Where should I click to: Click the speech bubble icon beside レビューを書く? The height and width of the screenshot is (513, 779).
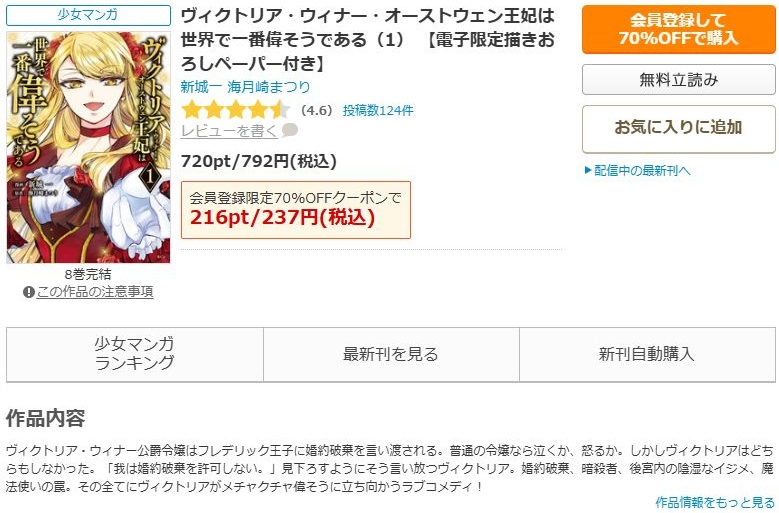(290, 130)
